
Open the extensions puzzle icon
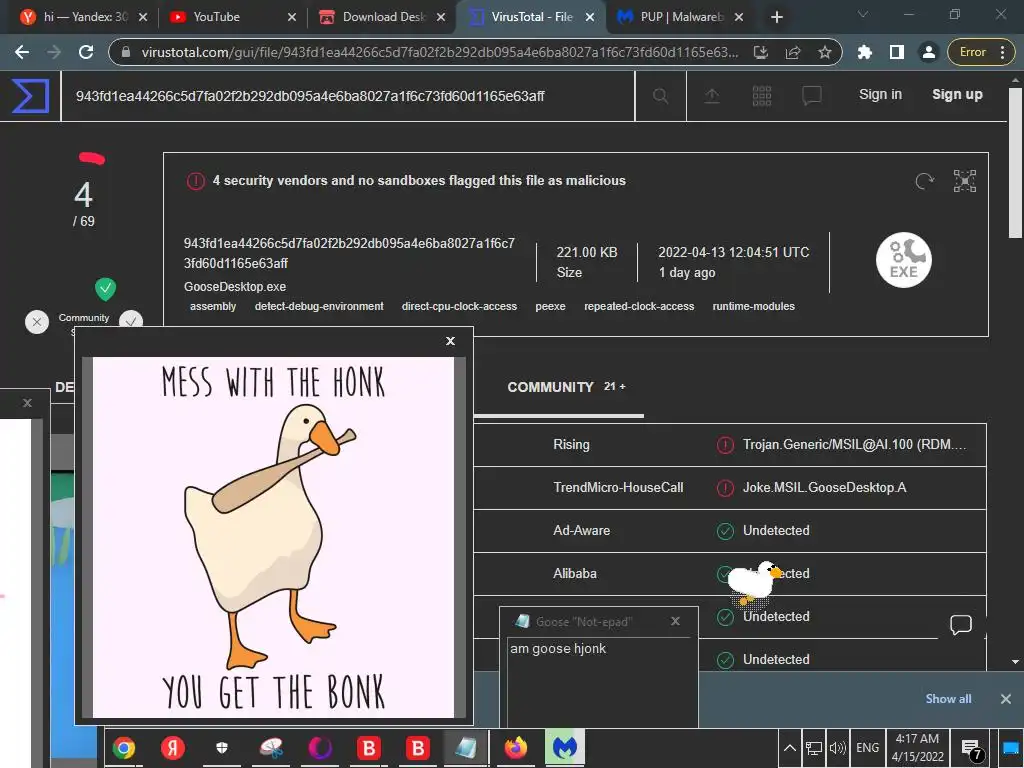(x=865, y=52)
